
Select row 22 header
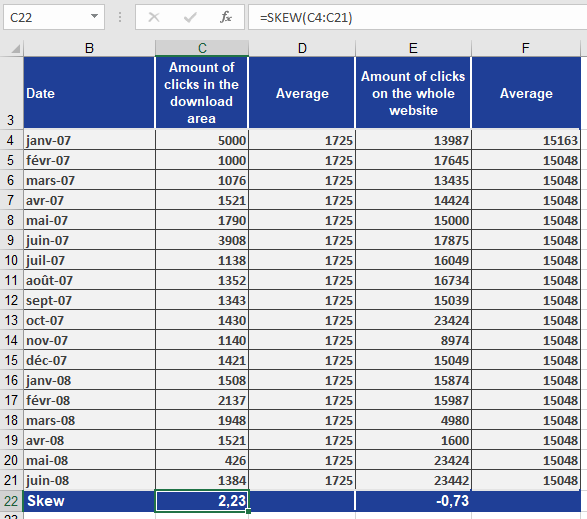pyautogui.click(x=11, y=501)
